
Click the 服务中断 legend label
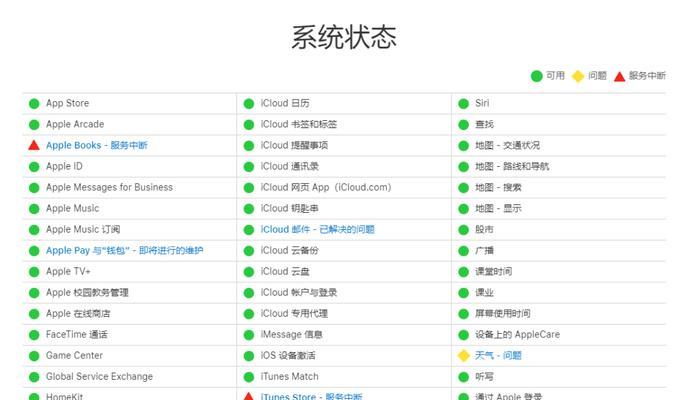point(647,76)
